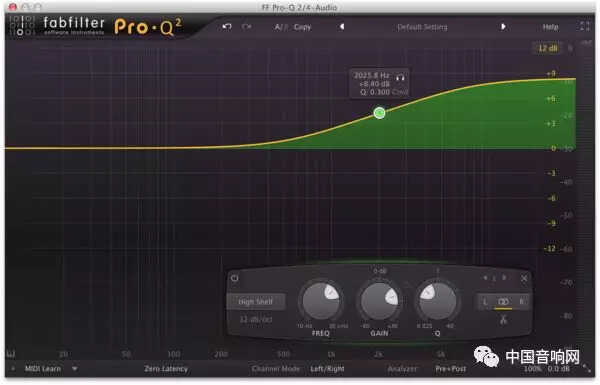Click the redo arrow in the top bar
The height and width of the screenshot is (385, 600).
[247, 27]
